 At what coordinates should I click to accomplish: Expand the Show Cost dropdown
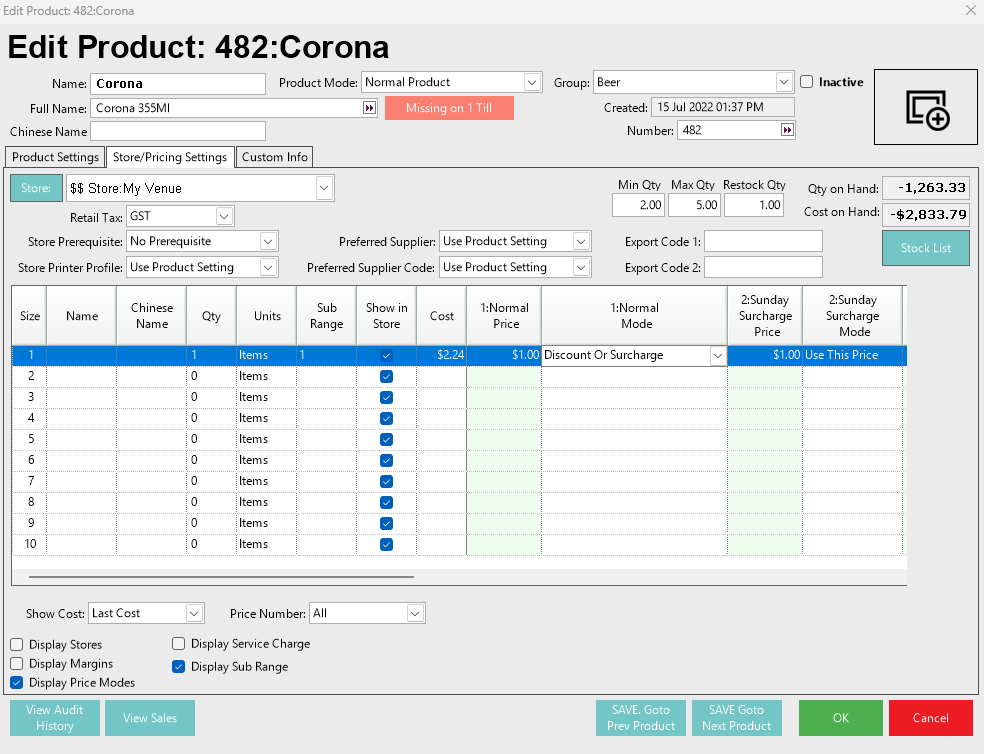coord(195,613)
